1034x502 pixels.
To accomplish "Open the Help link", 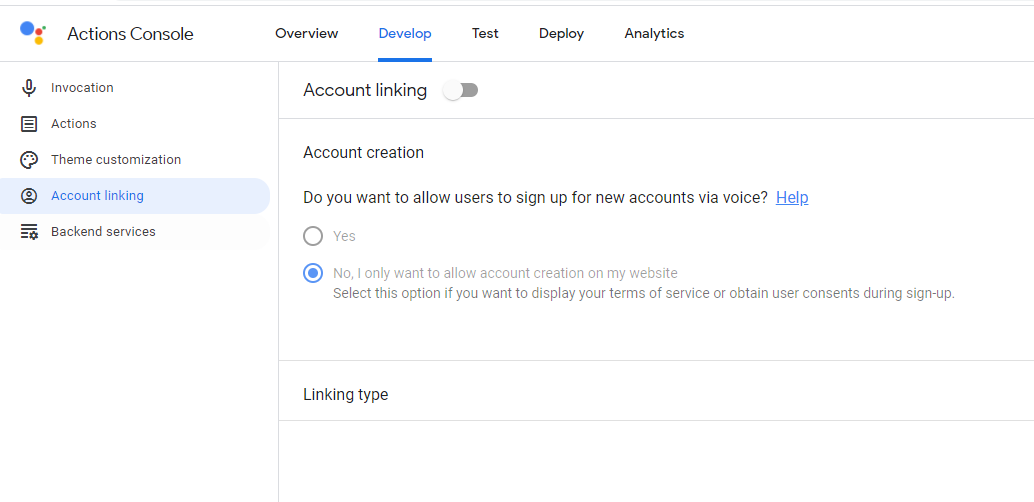I will pos(792,198).
